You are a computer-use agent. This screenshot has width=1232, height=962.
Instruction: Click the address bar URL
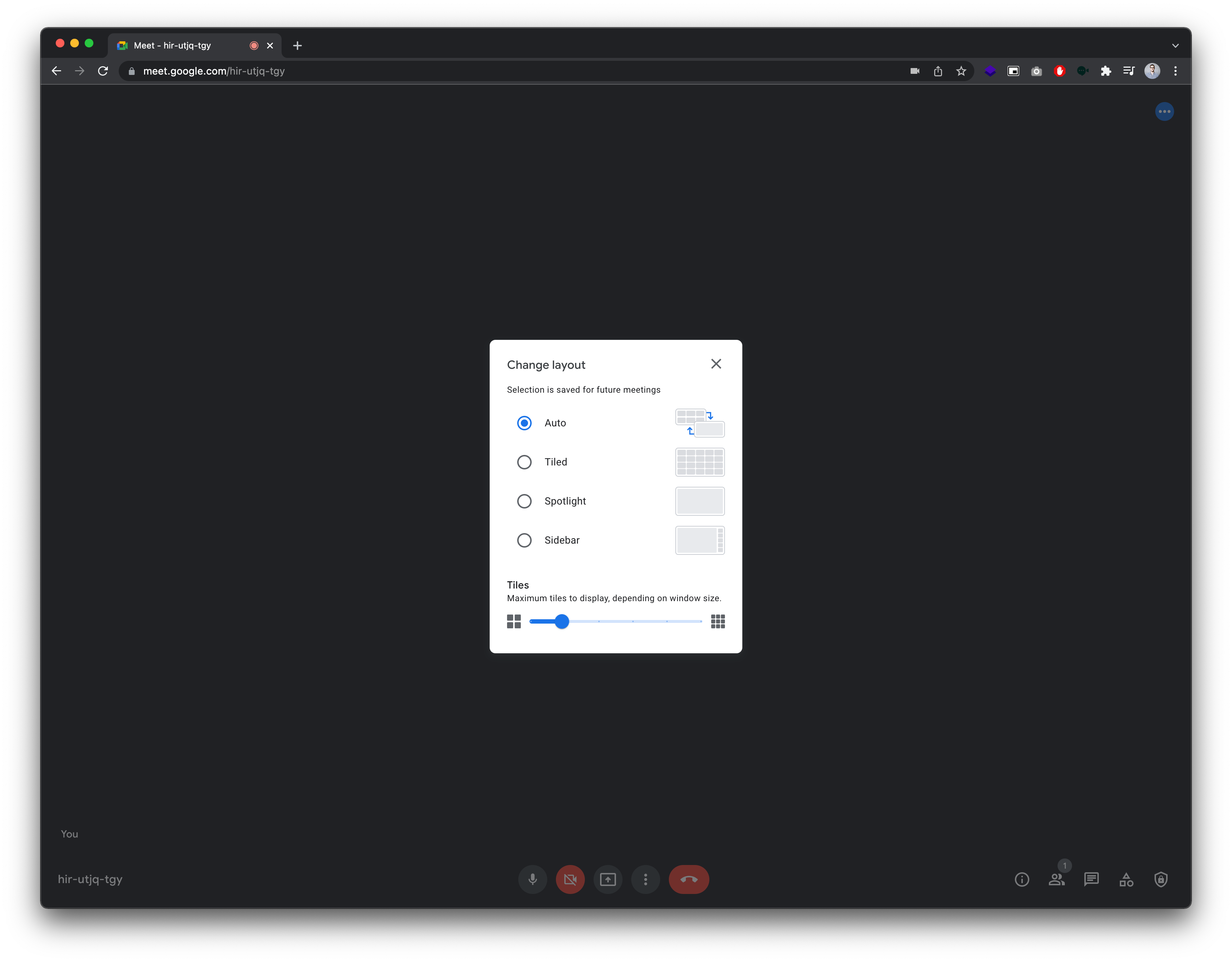[214, 71]
